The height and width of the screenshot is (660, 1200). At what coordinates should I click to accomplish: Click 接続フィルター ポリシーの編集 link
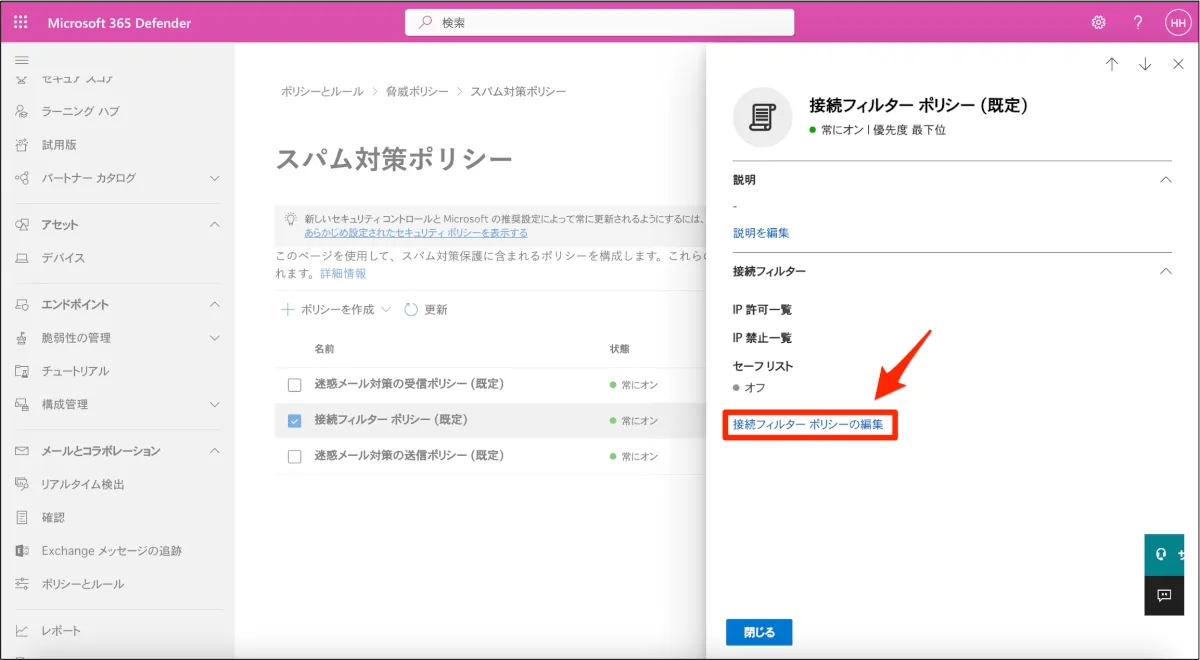(x=808, y=425)
